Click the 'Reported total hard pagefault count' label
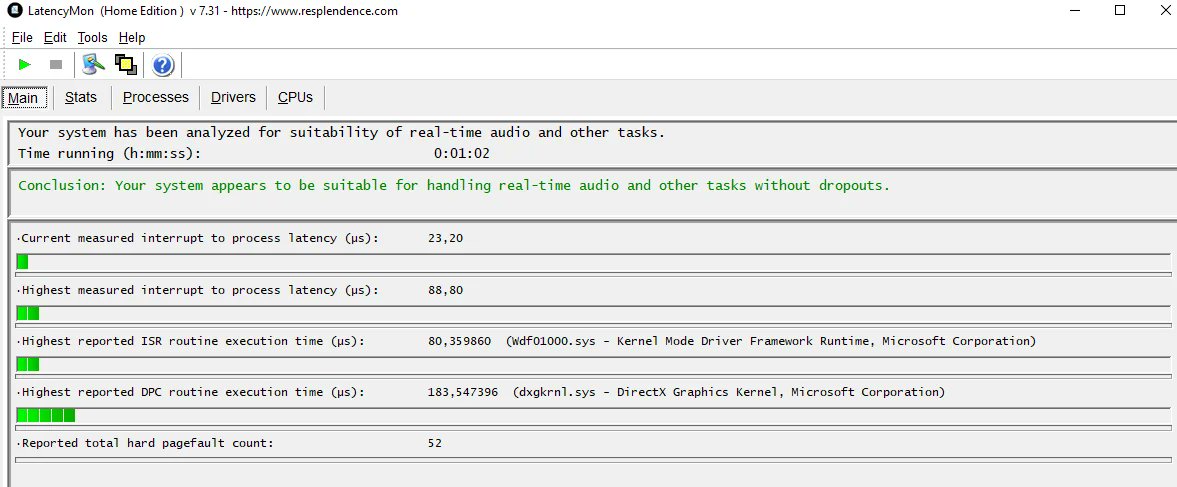 148,443
